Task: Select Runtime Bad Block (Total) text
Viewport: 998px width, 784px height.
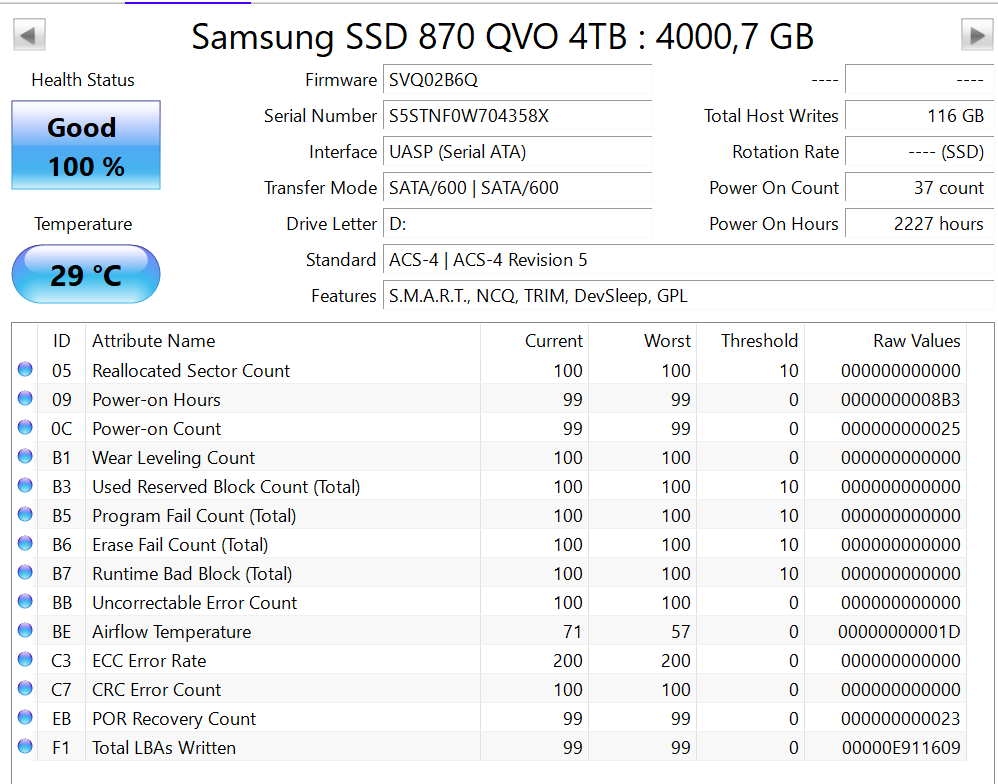Action: (x=192, y=574)
